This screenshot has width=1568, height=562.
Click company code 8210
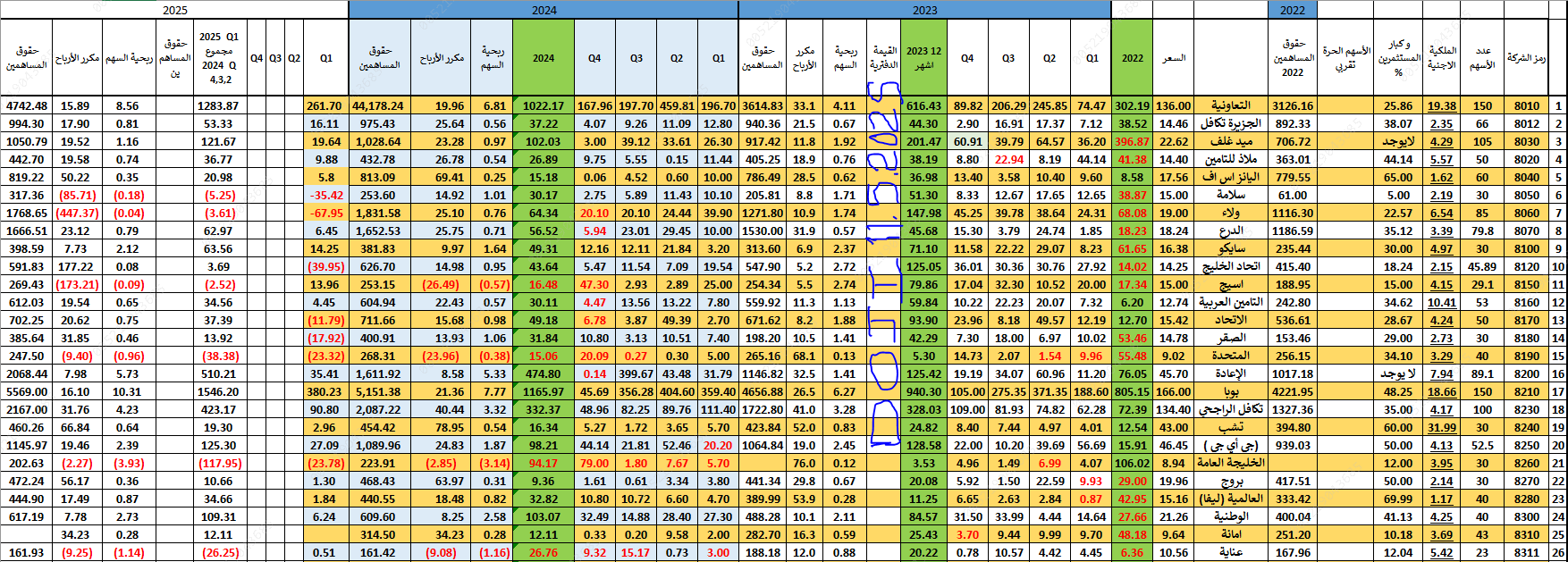coord(1527,391)
